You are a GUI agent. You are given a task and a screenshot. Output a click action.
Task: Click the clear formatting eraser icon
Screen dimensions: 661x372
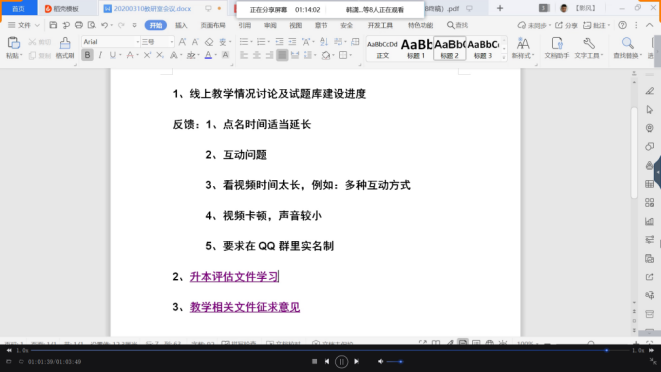tap(209, 42)
